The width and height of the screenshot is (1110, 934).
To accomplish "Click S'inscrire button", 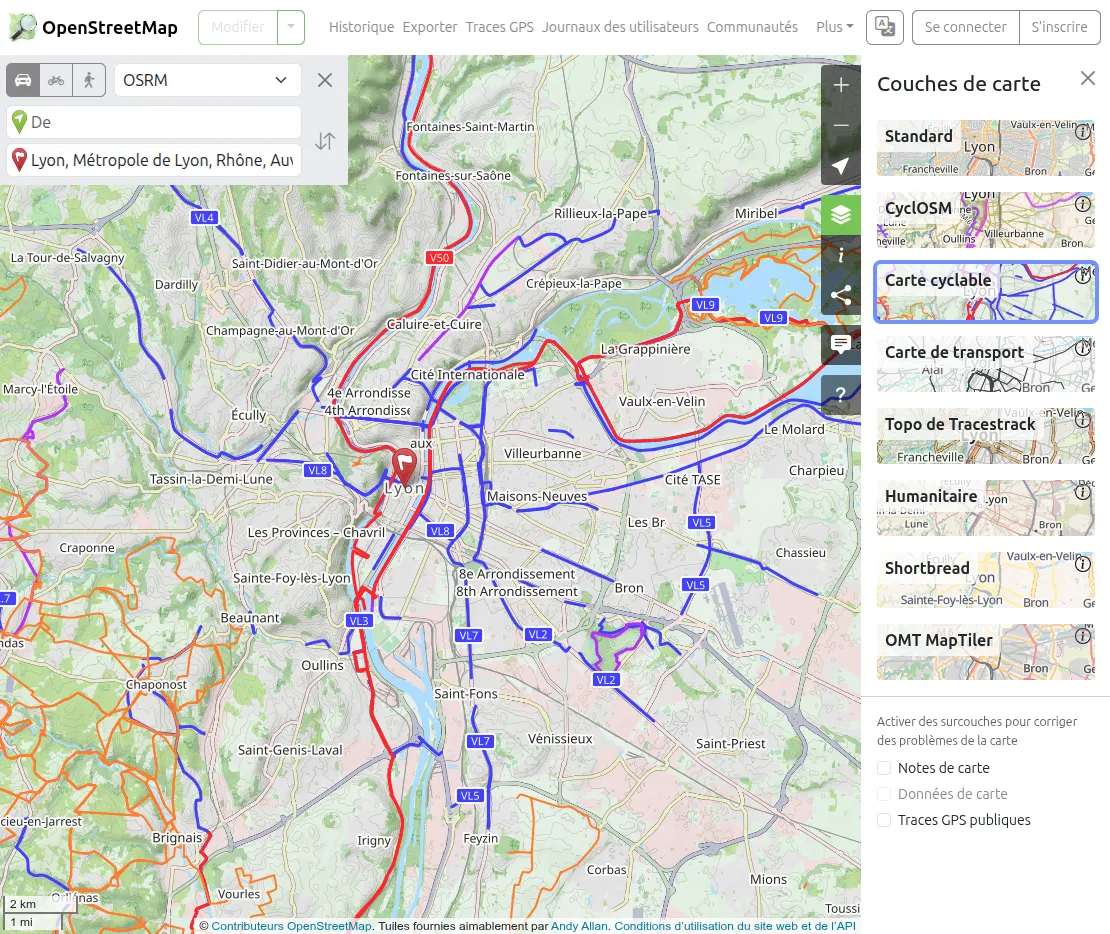I will [x=1059, y=27].
